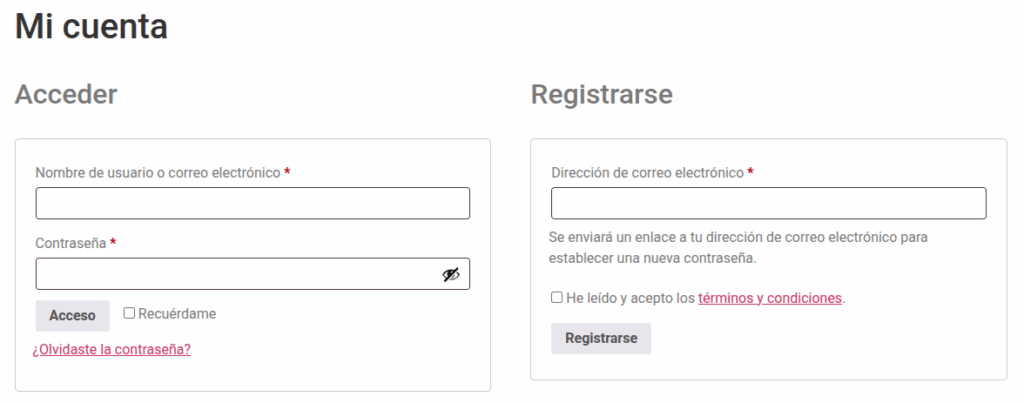Enable the Recuérdame checkbox
The height and width of the screenshot is (403, 1024).
pyautogui.click(x=129, y=313)
